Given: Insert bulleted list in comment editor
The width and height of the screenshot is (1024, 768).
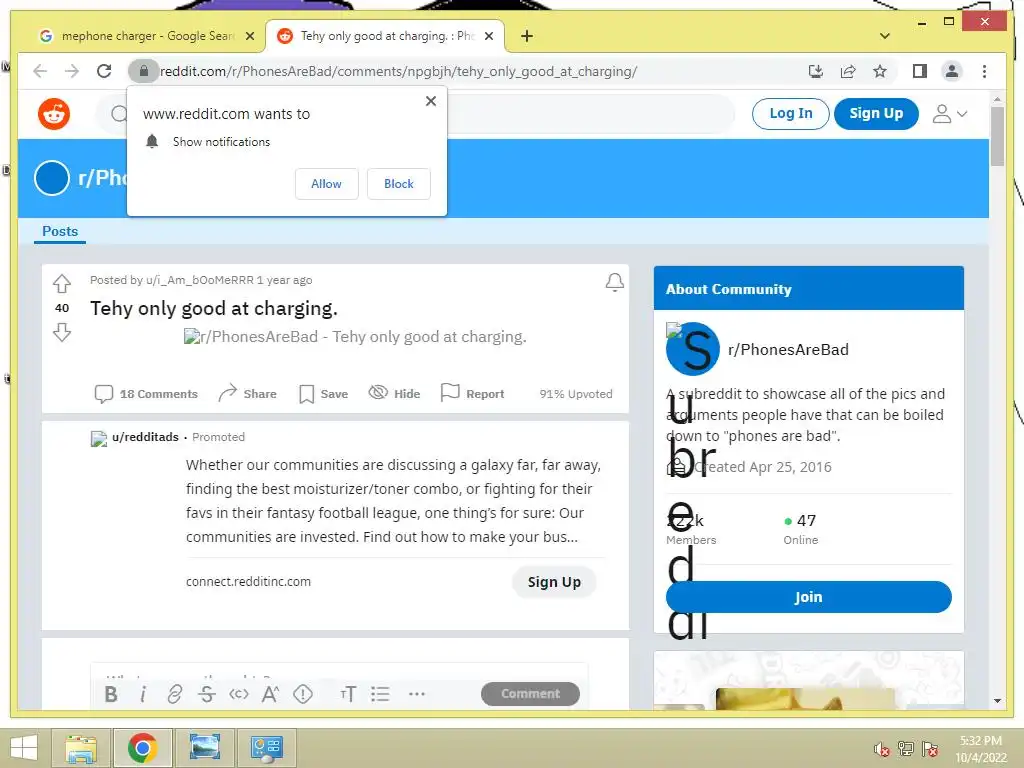Looking at the screenshot, I should pyautogui.click(x=380, y=694).
